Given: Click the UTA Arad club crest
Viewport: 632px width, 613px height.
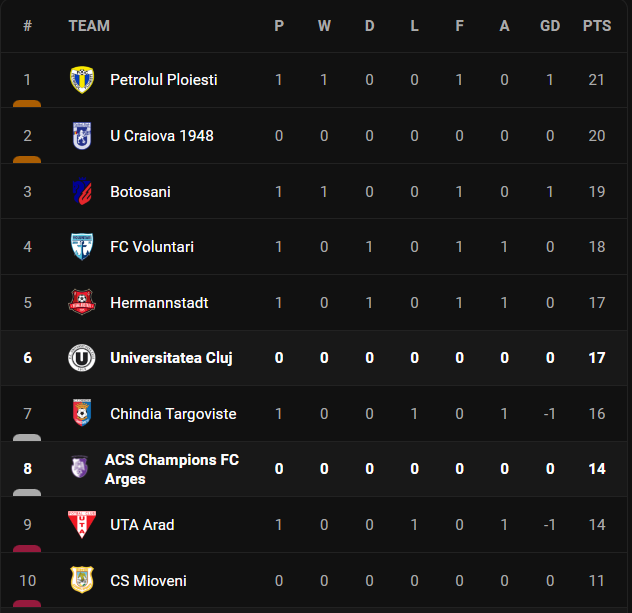Looking at the screenshot, I should pos(81,524).
